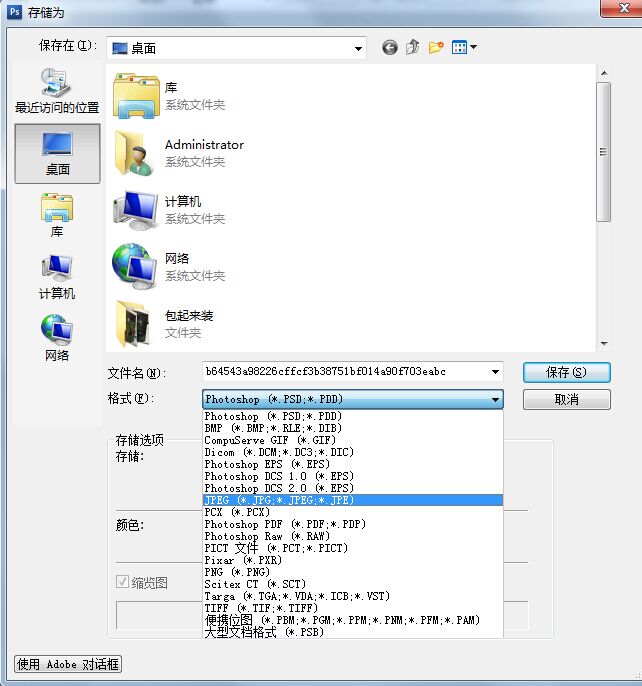Select Desktop (桌面) in the sidebar
642x686 pixels.
point(57,154)
